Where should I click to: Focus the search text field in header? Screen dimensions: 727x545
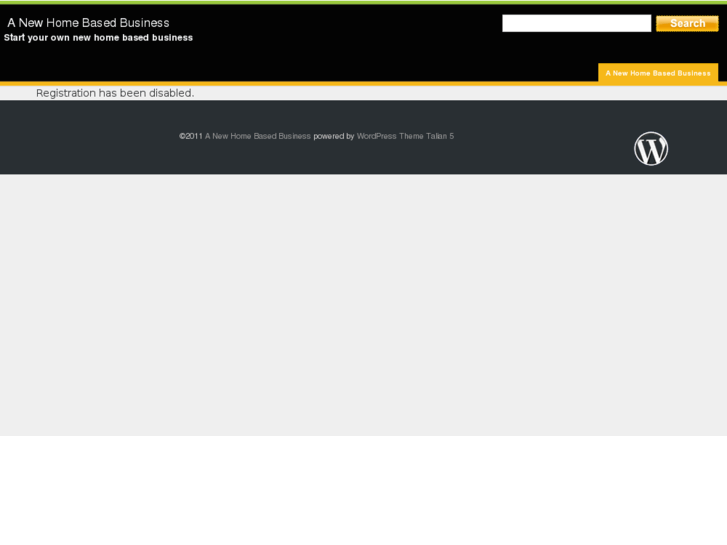tap(576, 23)
